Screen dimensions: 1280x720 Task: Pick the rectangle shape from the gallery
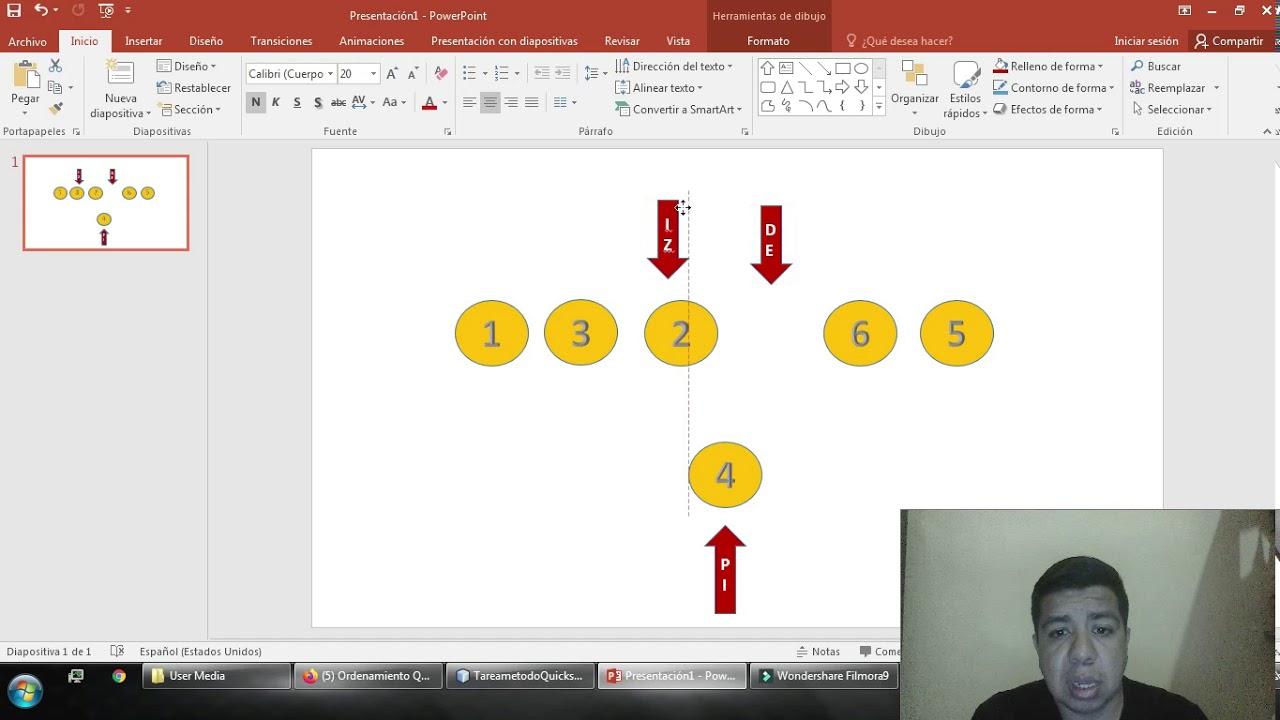843,69
